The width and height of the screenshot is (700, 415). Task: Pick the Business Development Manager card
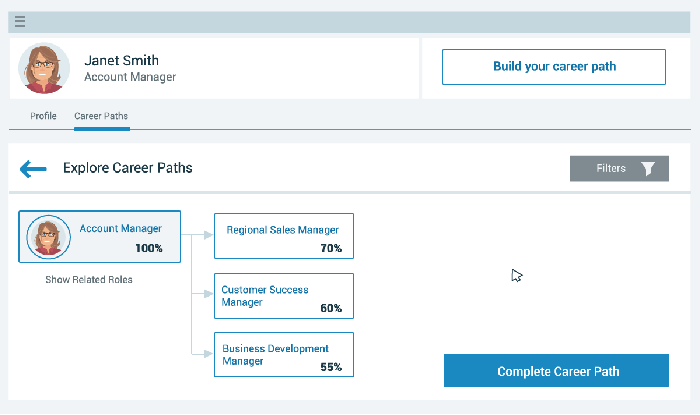[x=284, y=355]
